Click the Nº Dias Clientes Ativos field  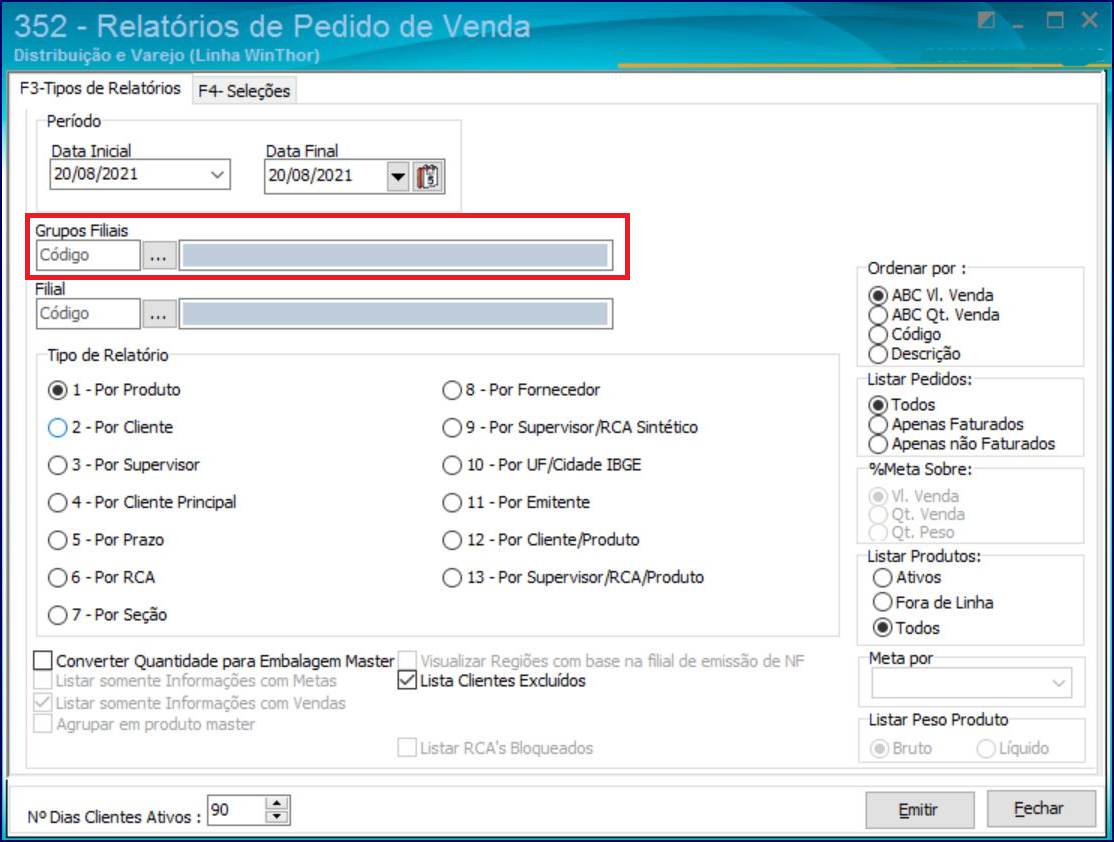(x=236, y=810)
